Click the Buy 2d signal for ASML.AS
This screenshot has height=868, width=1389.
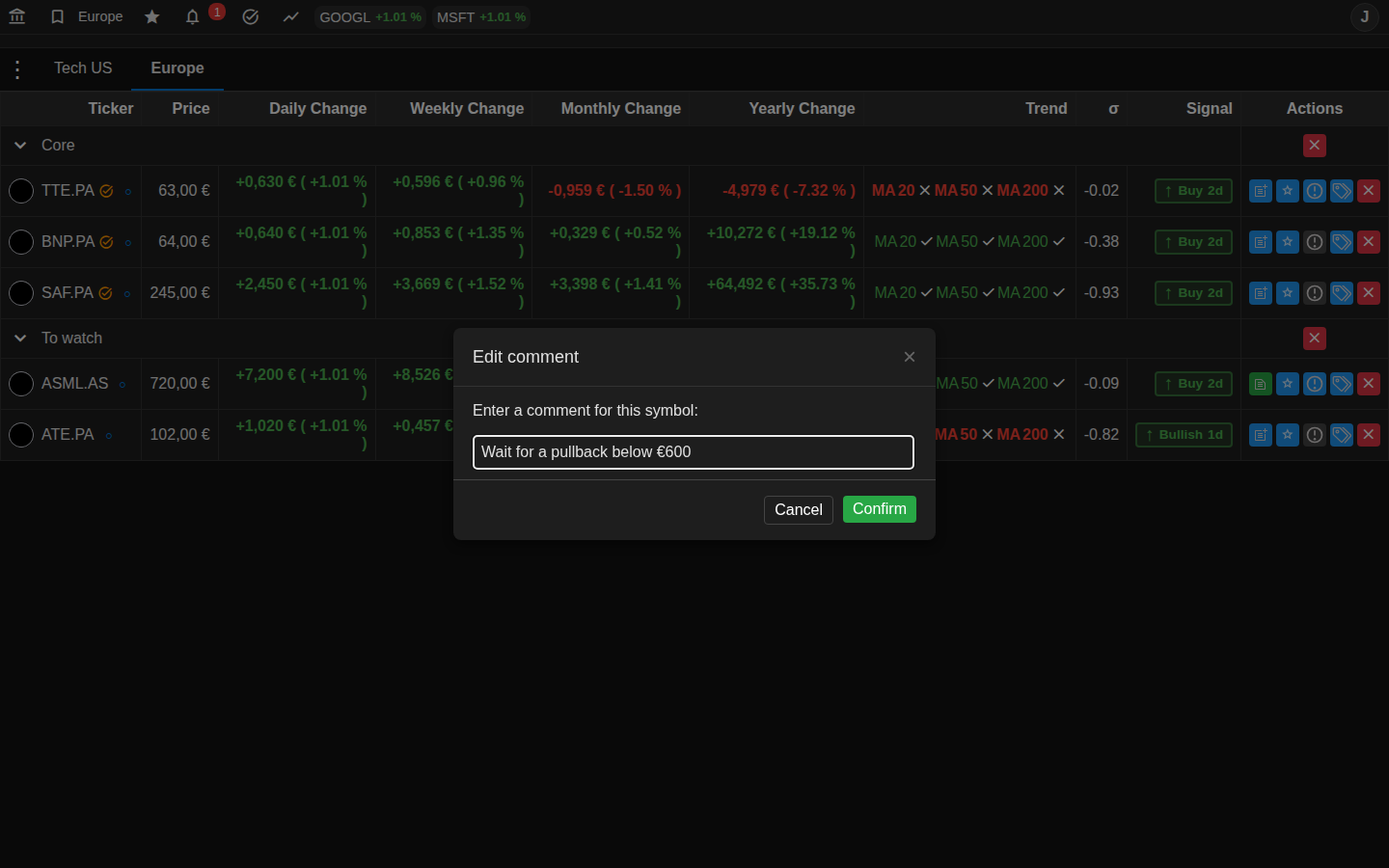[1193, 384]
